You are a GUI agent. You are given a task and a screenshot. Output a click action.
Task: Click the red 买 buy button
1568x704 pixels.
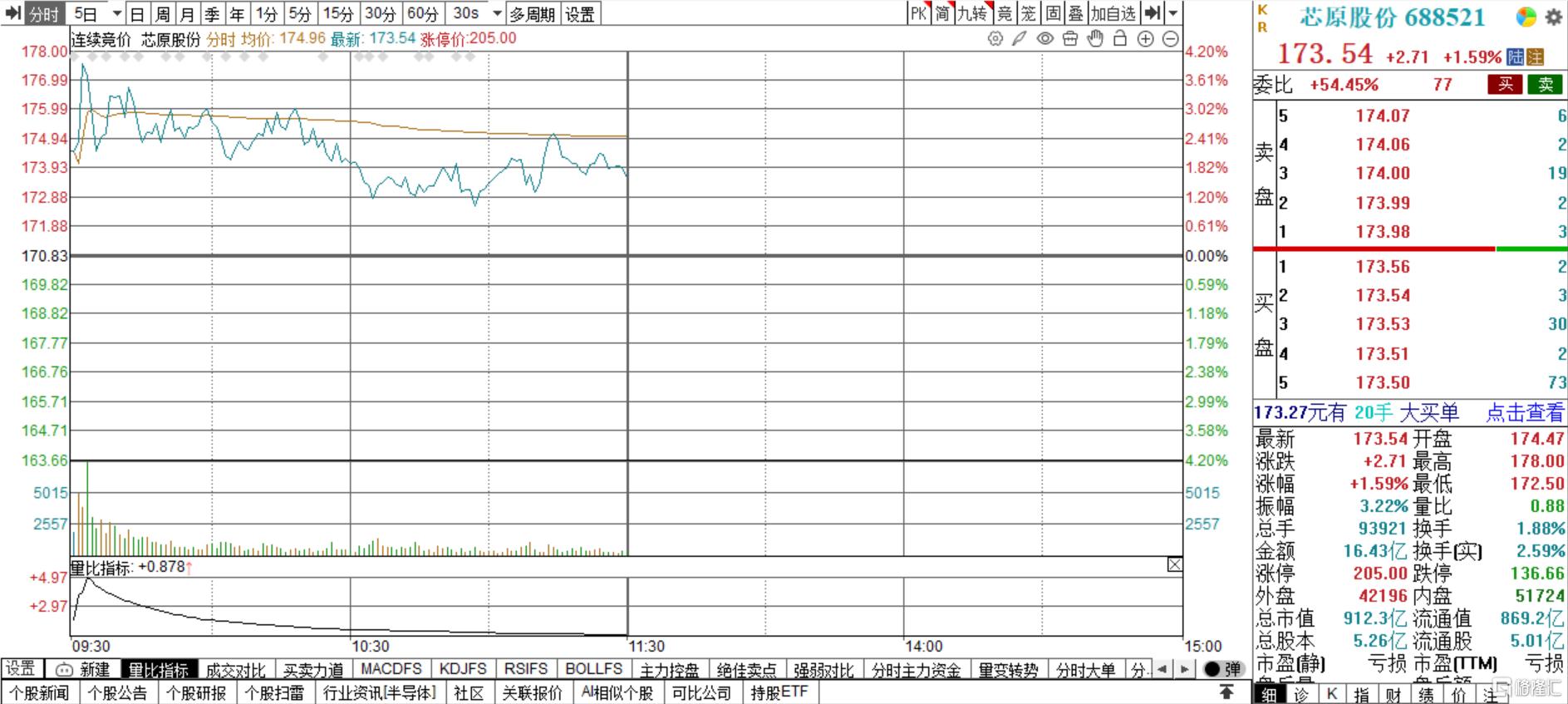click(1505, 84)
